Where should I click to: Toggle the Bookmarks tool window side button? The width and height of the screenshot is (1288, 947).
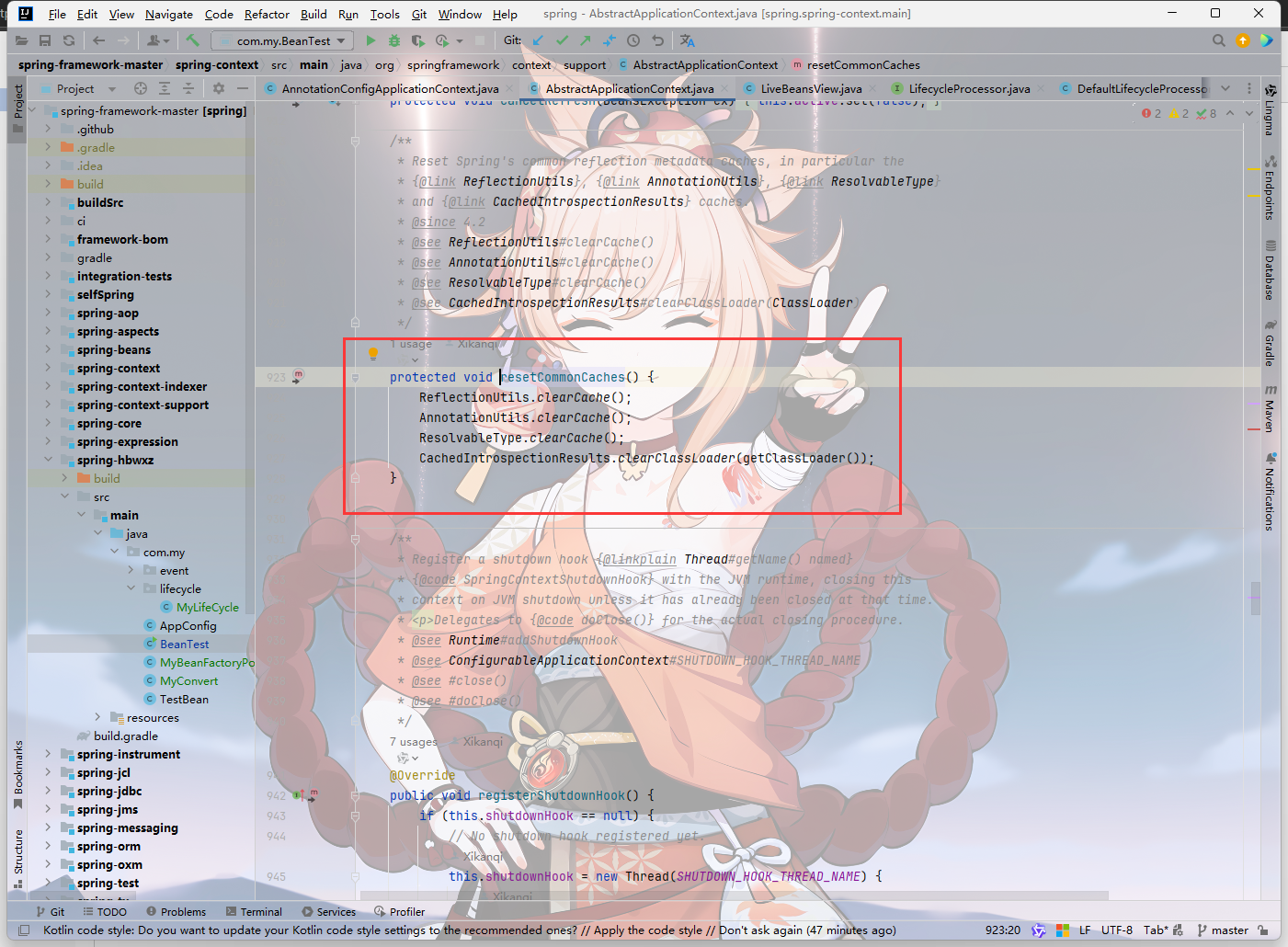click(x=17, y=774)
